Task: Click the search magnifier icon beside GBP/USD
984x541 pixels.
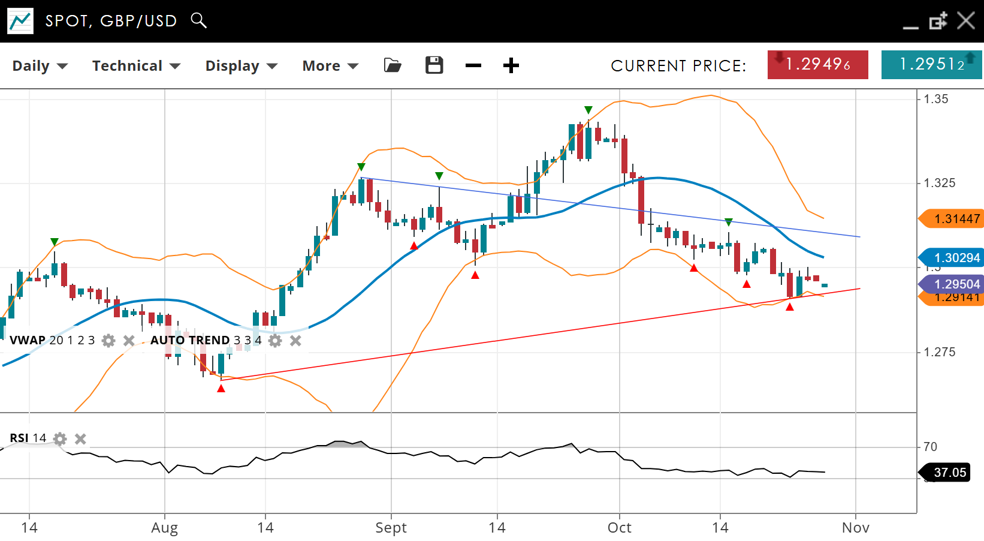Action: pos(199,20)
